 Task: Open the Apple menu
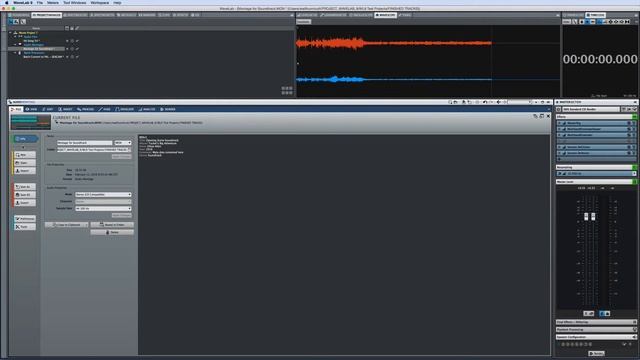coord(6,2)
